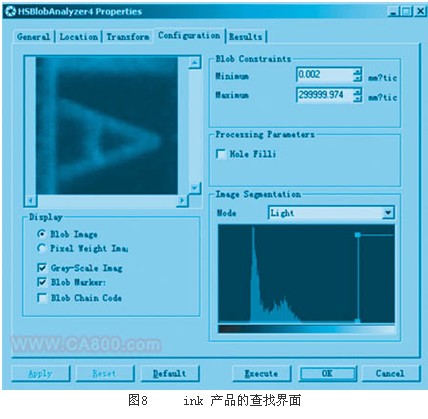Click the Default button

(x=170, y=374)
